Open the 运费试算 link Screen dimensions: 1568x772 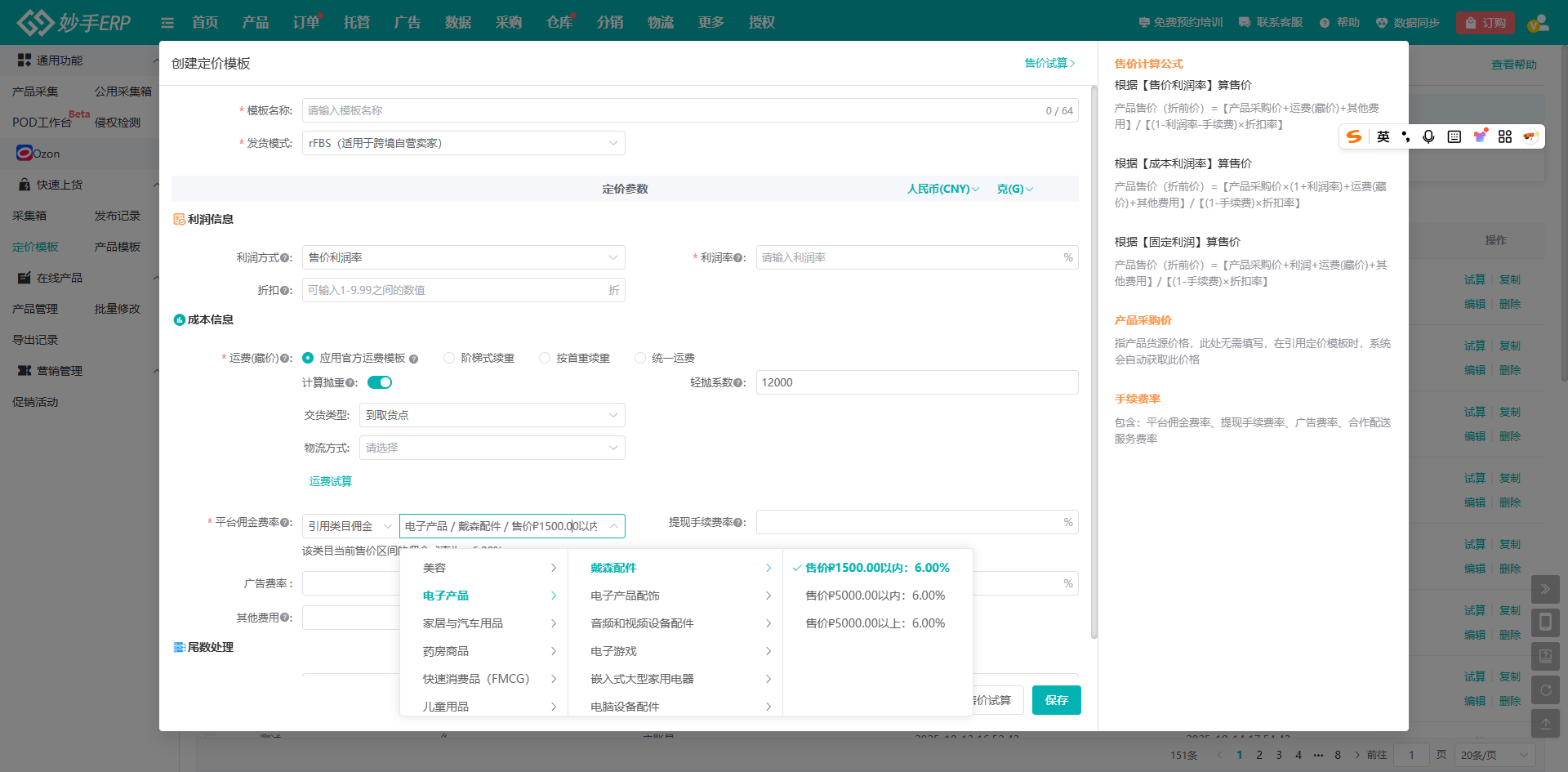[x=330, y=481]
